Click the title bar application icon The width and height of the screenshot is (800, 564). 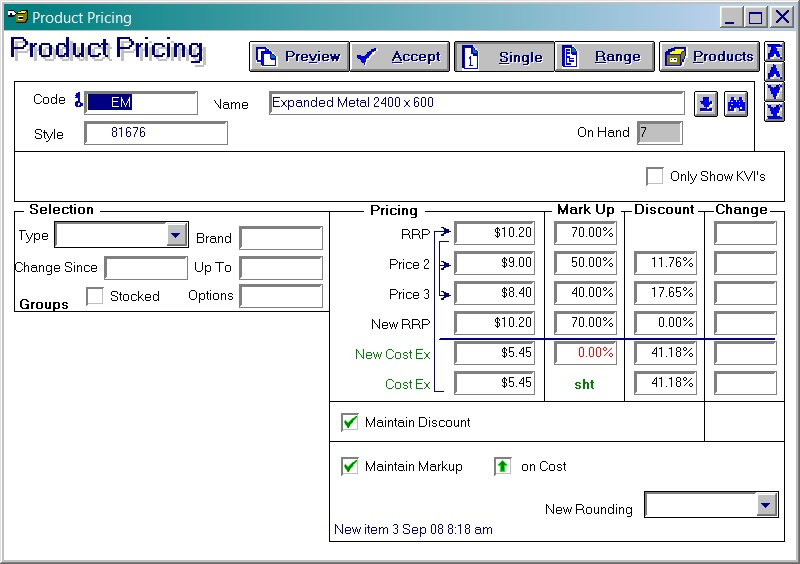(x=17, y=17)
